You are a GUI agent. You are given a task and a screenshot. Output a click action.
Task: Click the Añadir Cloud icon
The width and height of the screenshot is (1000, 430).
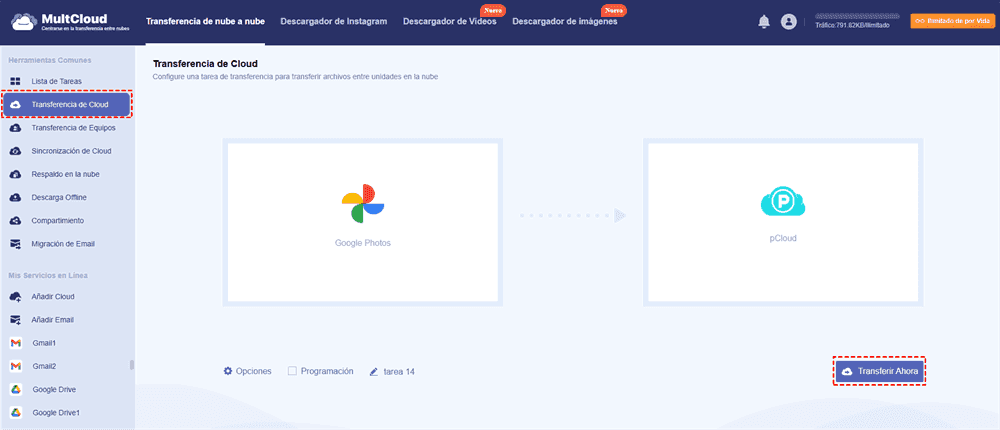(16, 297)
